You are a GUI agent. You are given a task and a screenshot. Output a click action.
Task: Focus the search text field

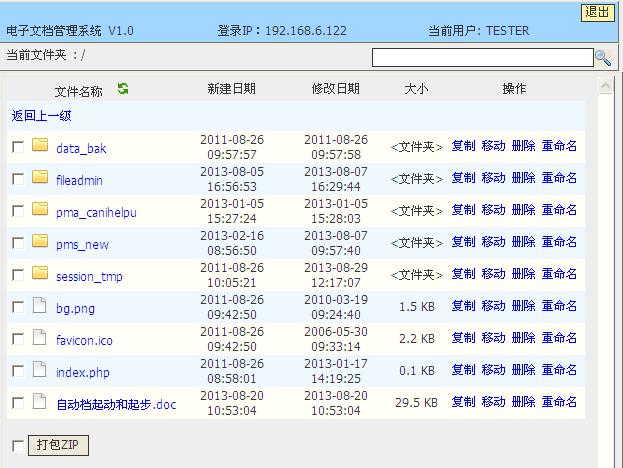[x=482, y=58]
